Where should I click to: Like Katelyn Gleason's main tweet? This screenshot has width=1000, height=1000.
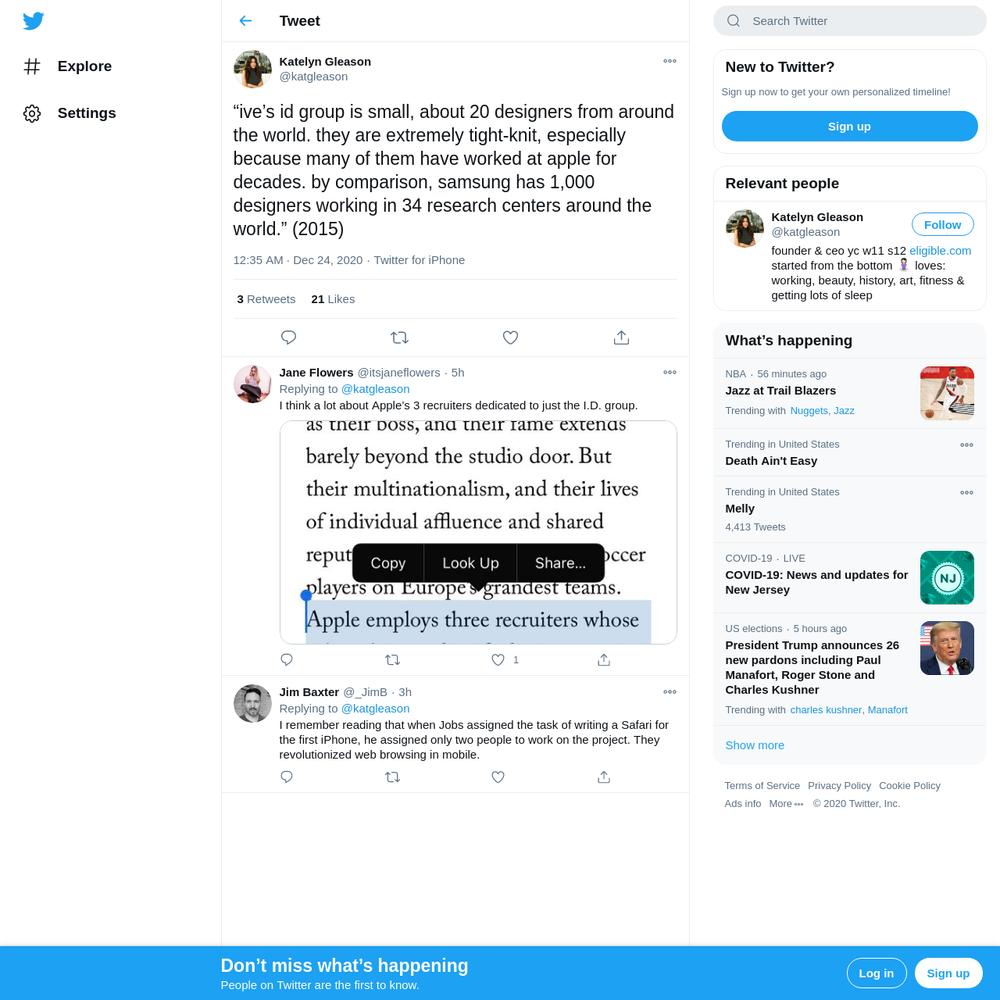(x=510, y=337)
